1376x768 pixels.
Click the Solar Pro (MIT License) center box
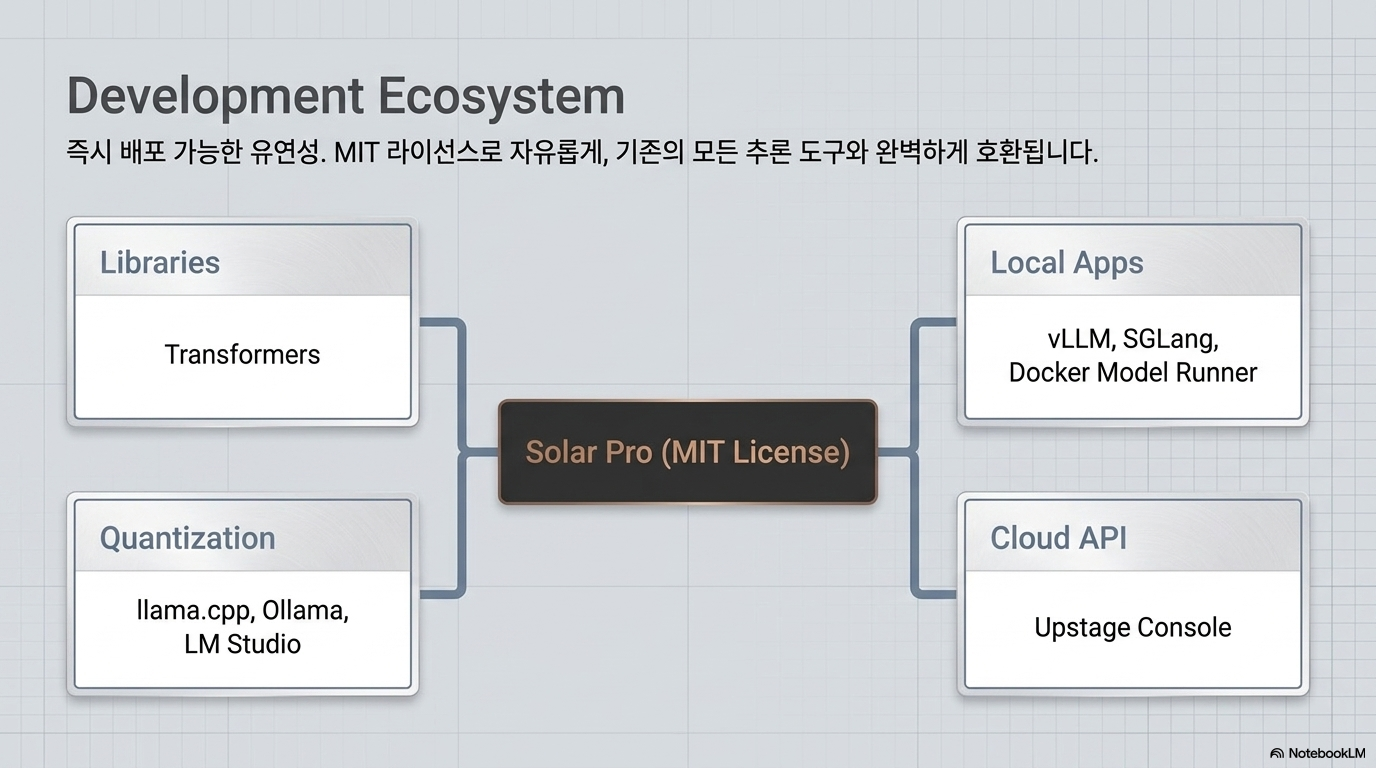(x=688, y=452)
